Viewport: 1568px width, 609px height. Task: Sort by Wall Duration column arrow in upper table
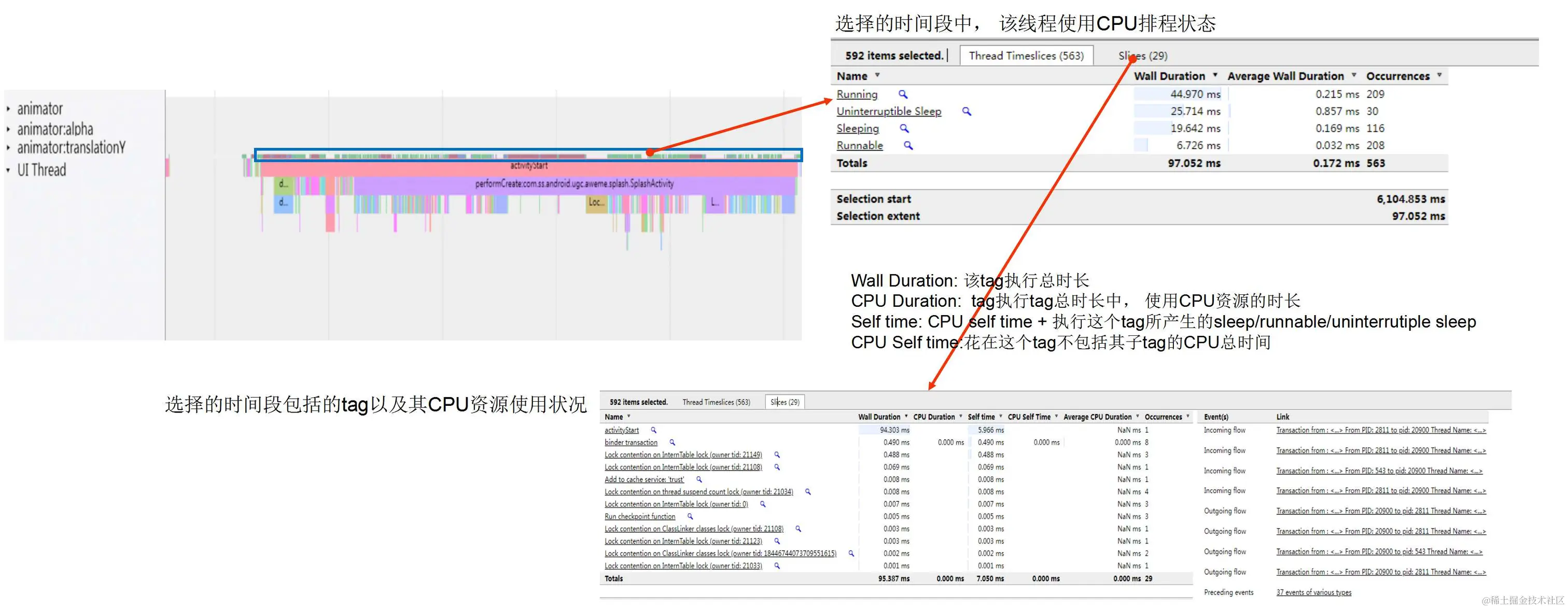(x=1215, y=76)
